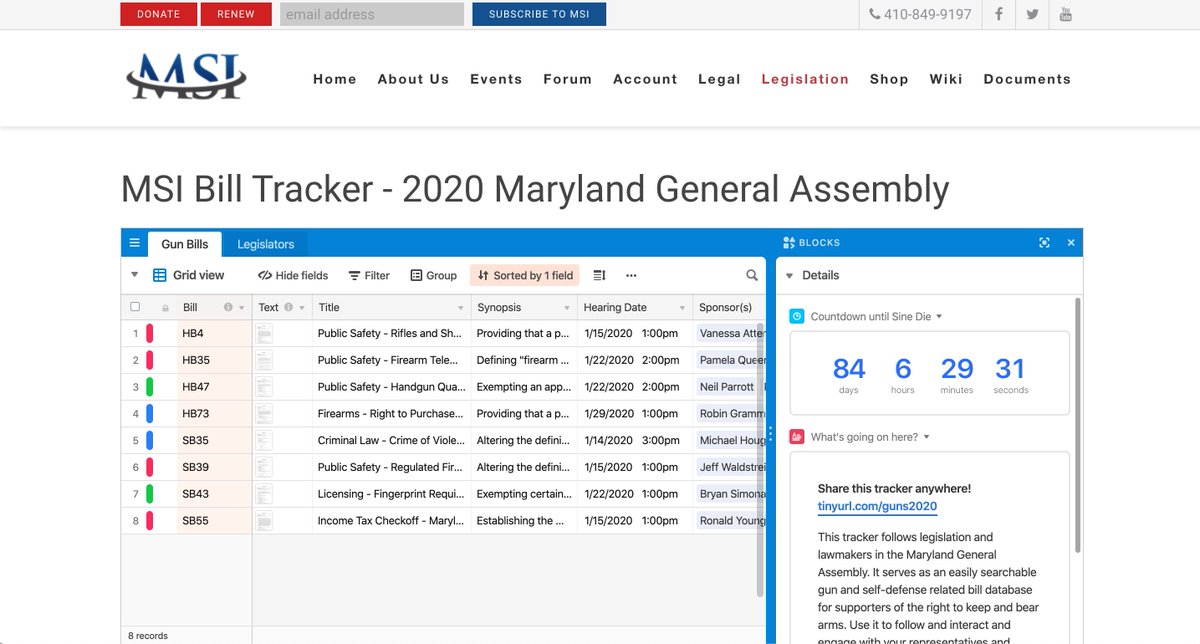Open the Twitter icon in top bar
The width and height of the screenshot is (1200, 644).
coord(1031,14)
